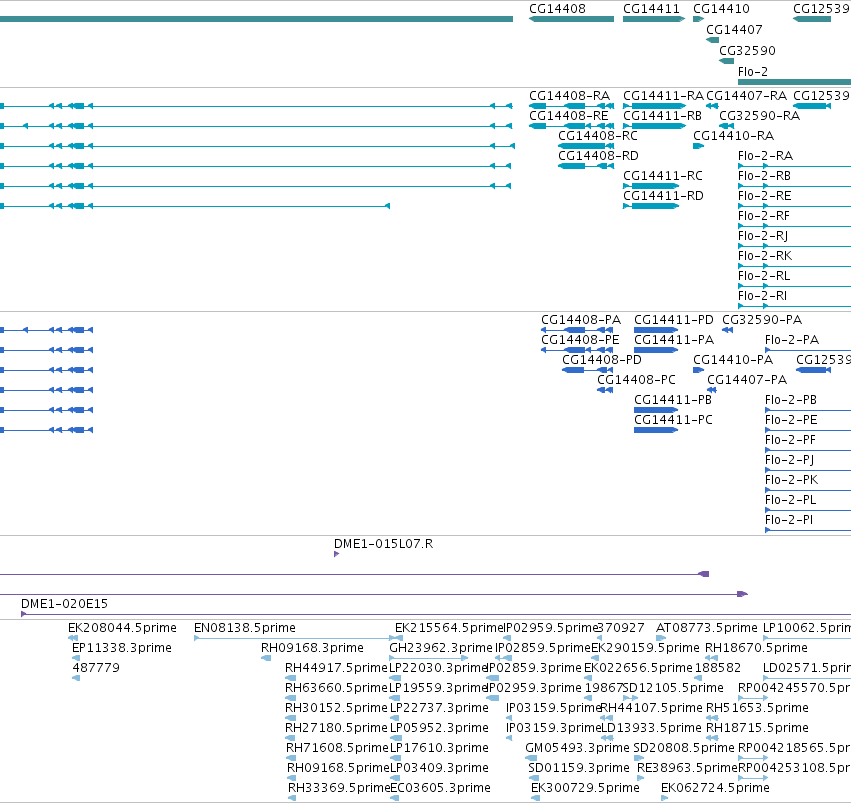Screen dimensions: 851x803
Task: Select transcript label Flo-2-RL
Action: point(764,276)
